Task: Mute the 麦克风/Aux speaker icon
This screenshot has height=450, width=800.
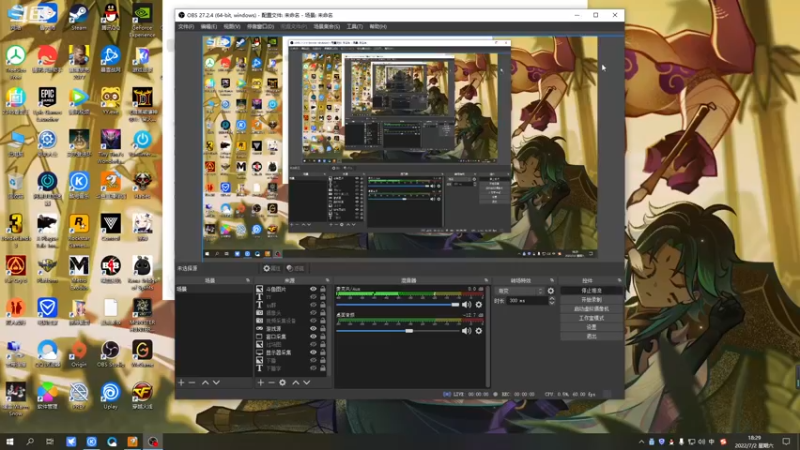Action: (466, 305)
